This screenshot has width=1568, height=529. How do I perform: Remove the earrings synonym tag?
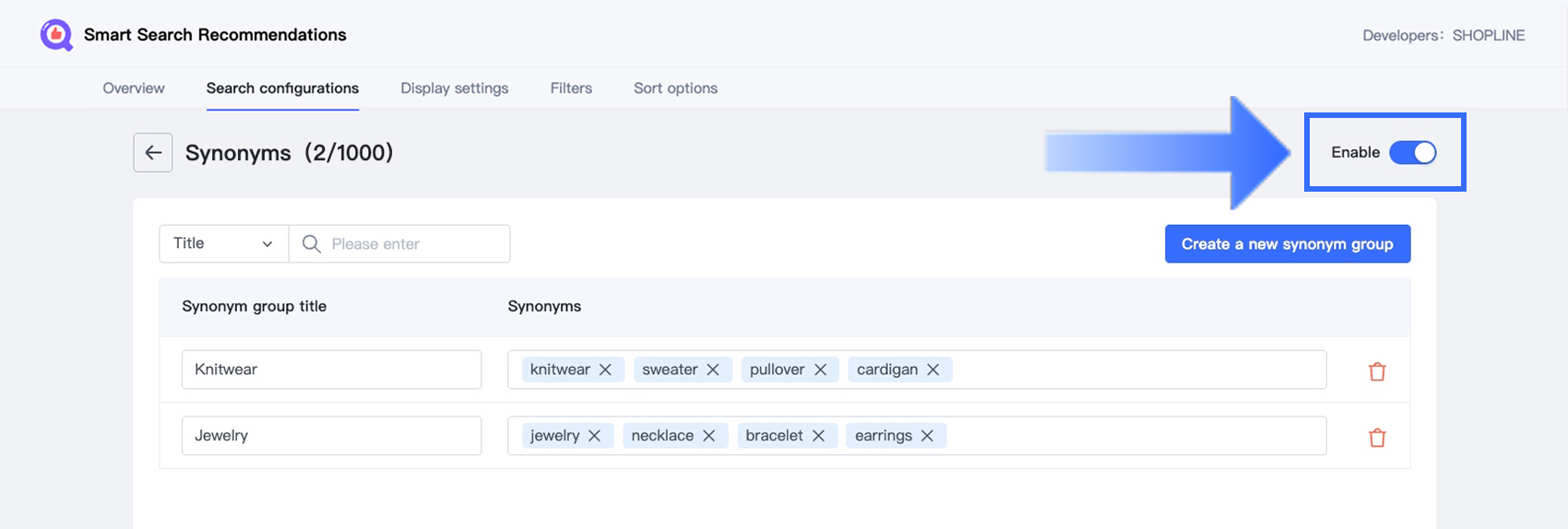point(927,436)
